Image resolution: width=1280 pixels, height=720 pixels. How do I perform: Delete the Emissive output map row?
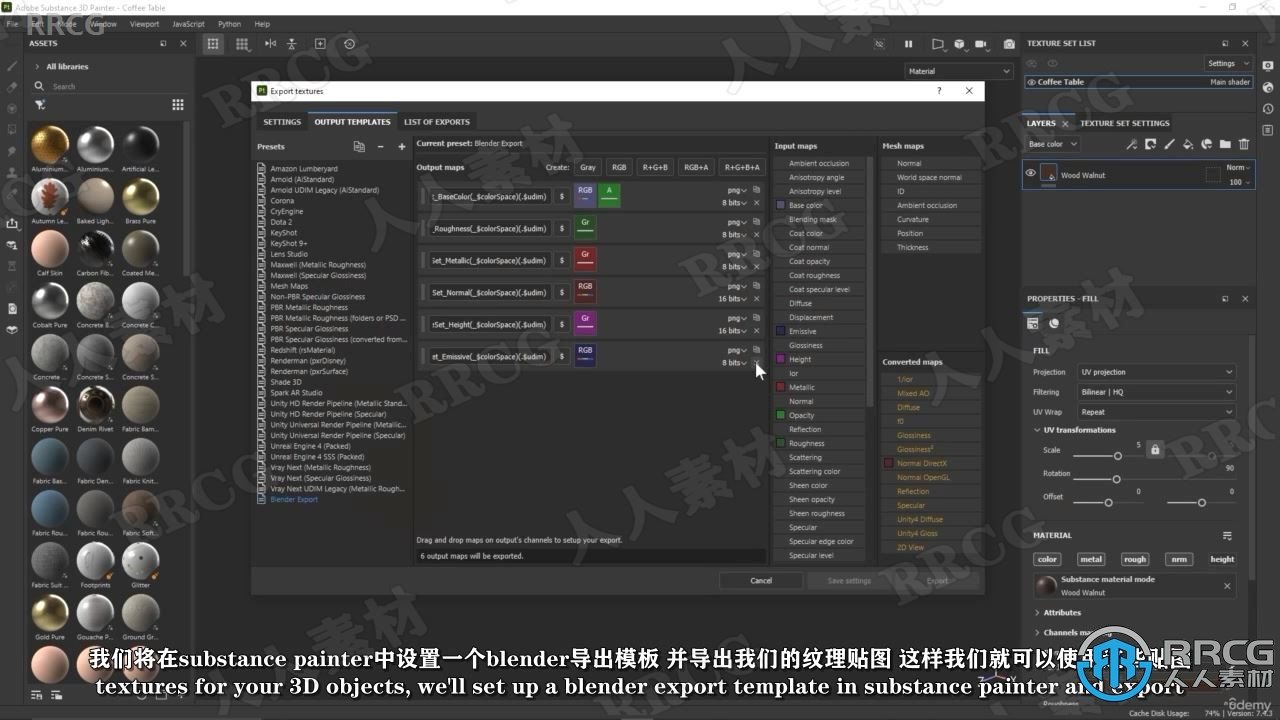pyautogui.click(x=756, y=363)
